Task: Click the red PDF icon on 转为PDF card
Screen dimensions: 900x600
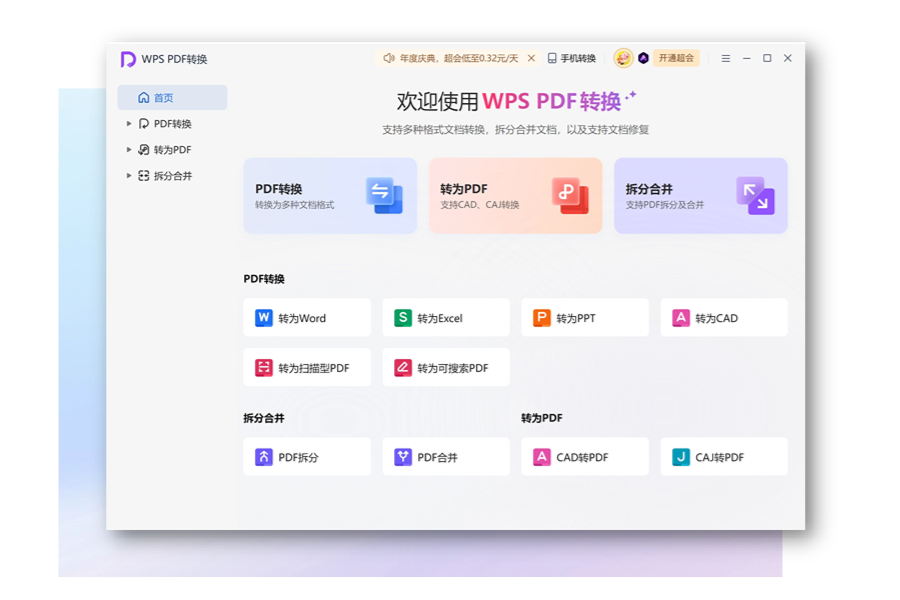Action: [x=570, y=195]
